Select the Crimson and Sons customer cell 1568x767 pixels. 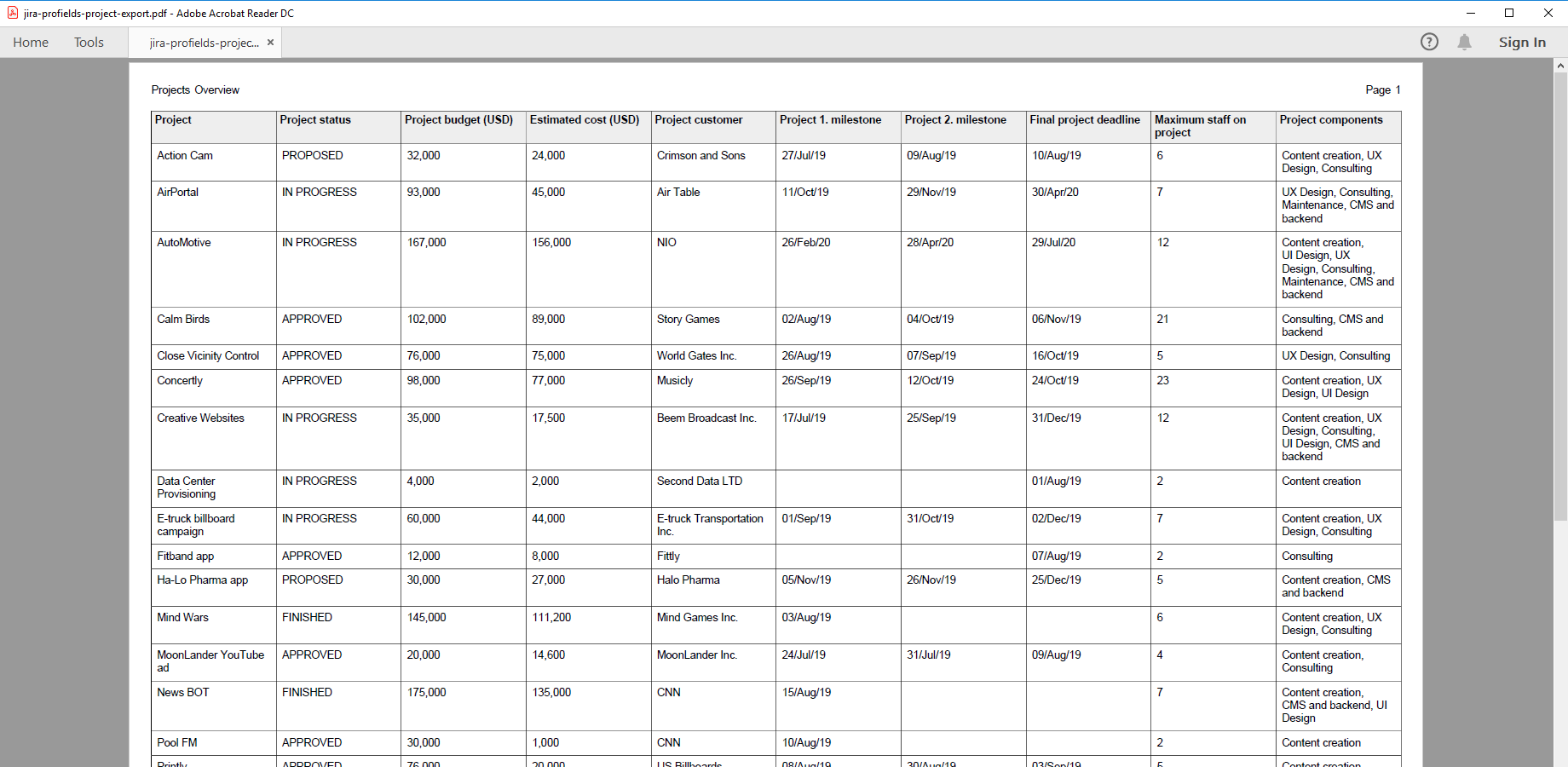[700, 156]
